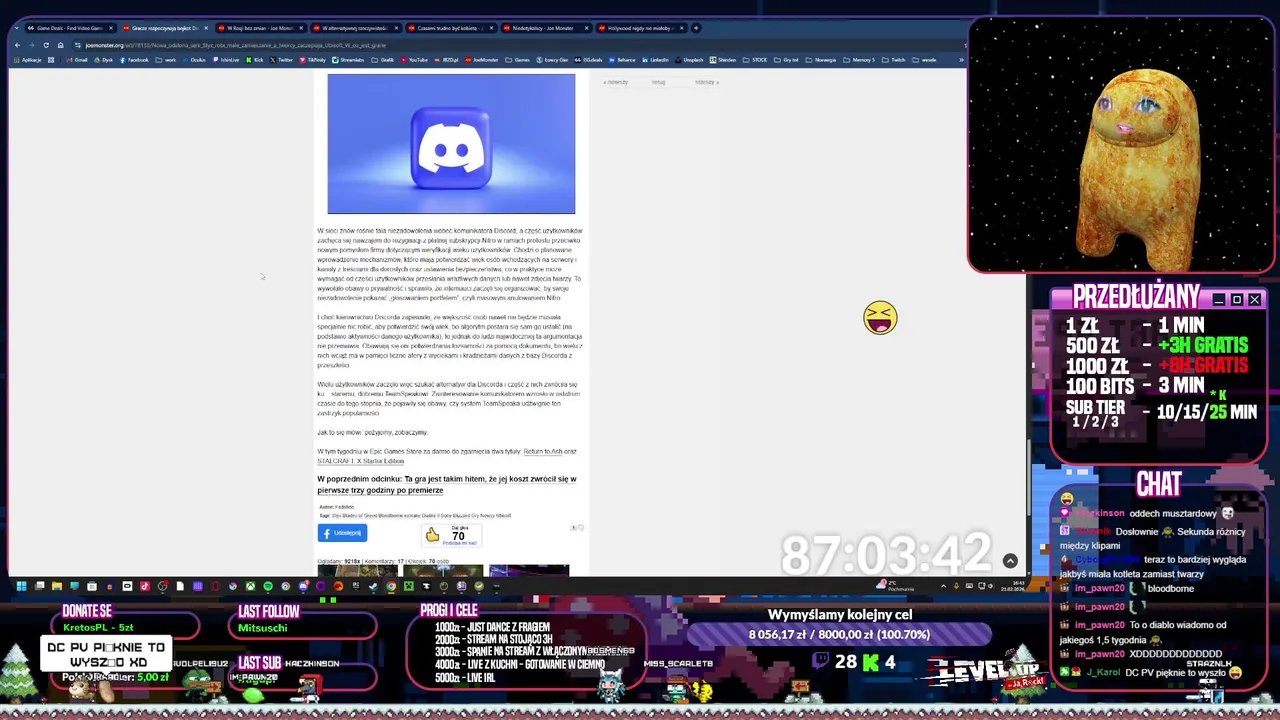Click the Facebook Udostępnij share button
Viewport: 1280px width, 720px height.
pos(342,533)
